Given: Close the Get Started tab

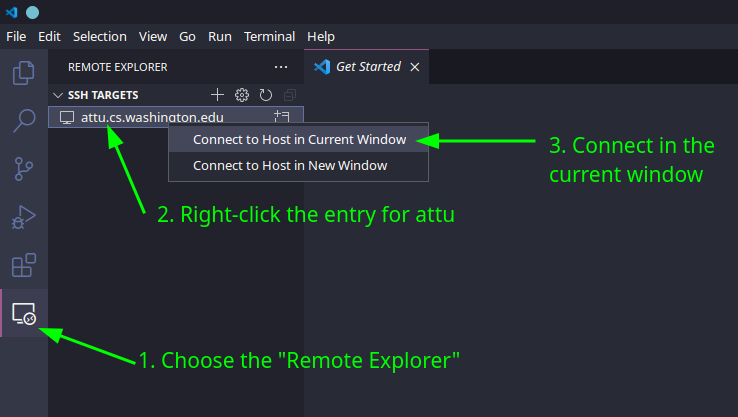Looking at the screenshot, I should 415,67.
